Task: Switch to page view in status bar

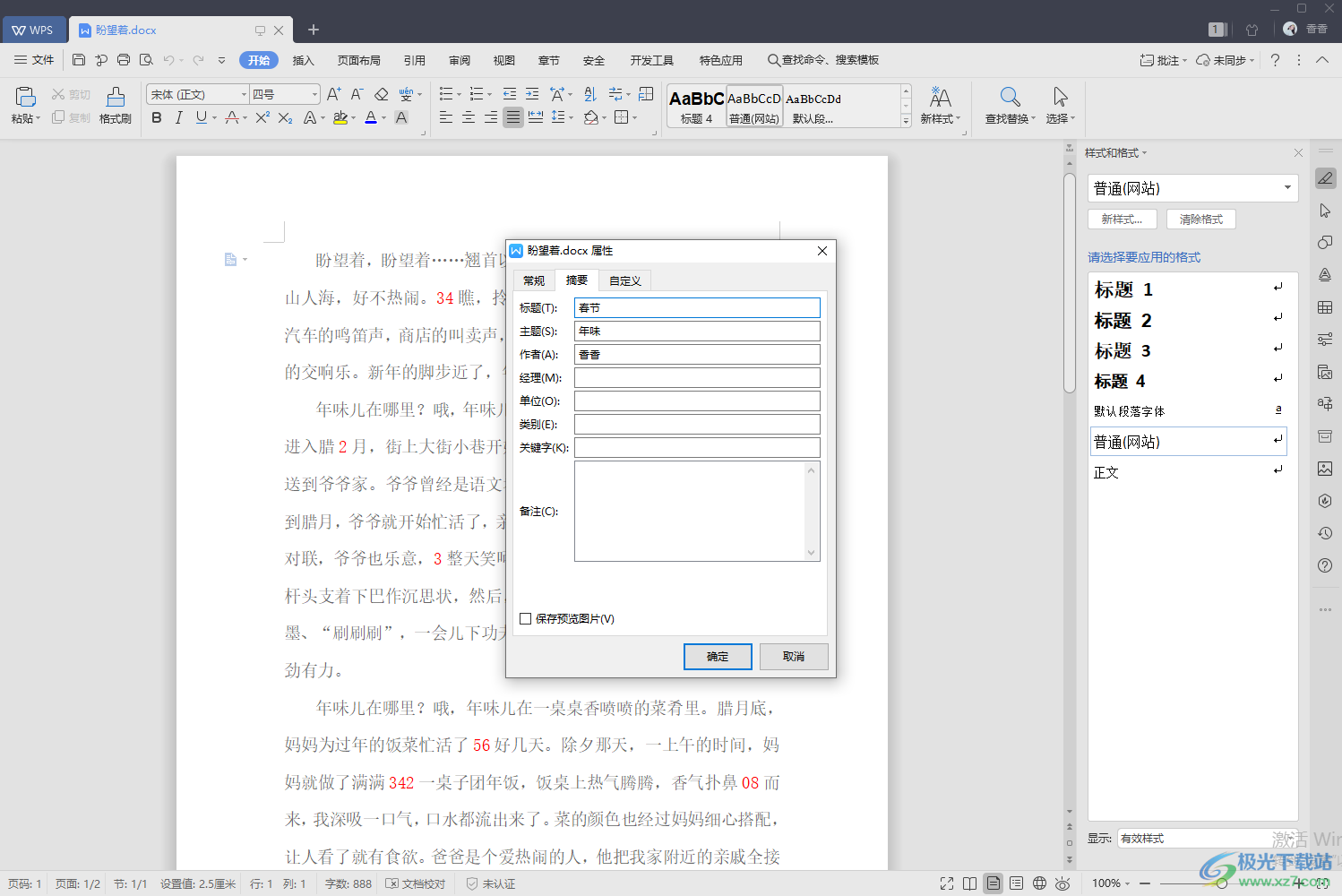Action: 994,883
